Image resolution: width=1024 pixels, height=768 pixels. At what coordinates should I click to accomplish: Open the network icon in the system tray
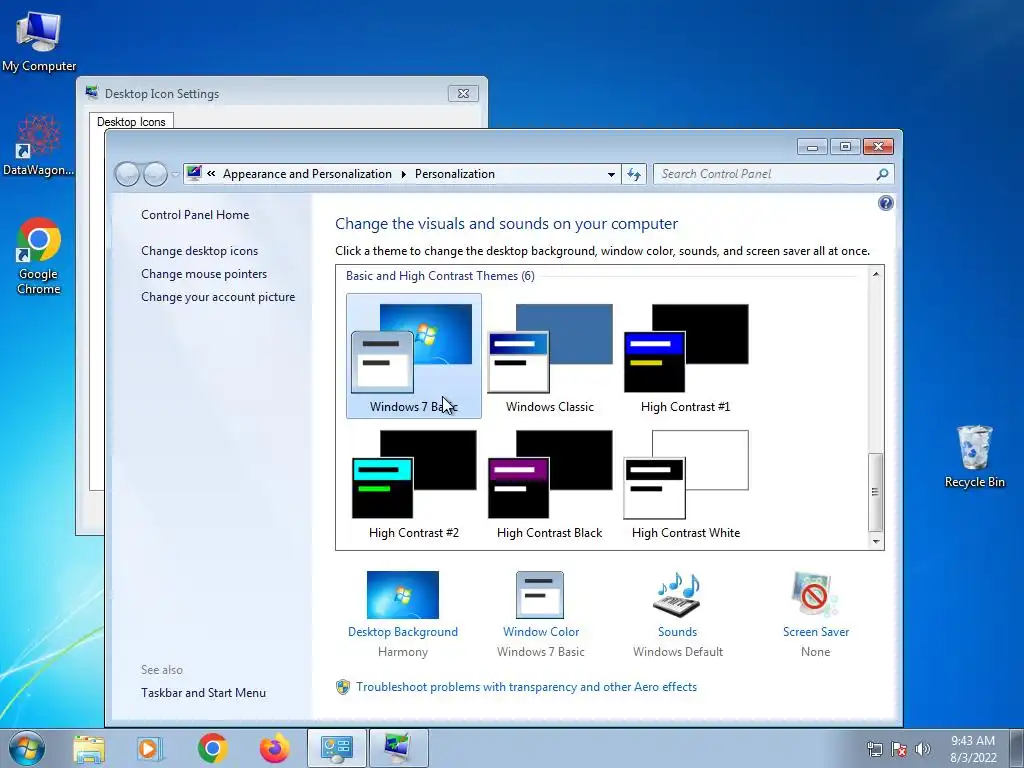coord(874,749)
